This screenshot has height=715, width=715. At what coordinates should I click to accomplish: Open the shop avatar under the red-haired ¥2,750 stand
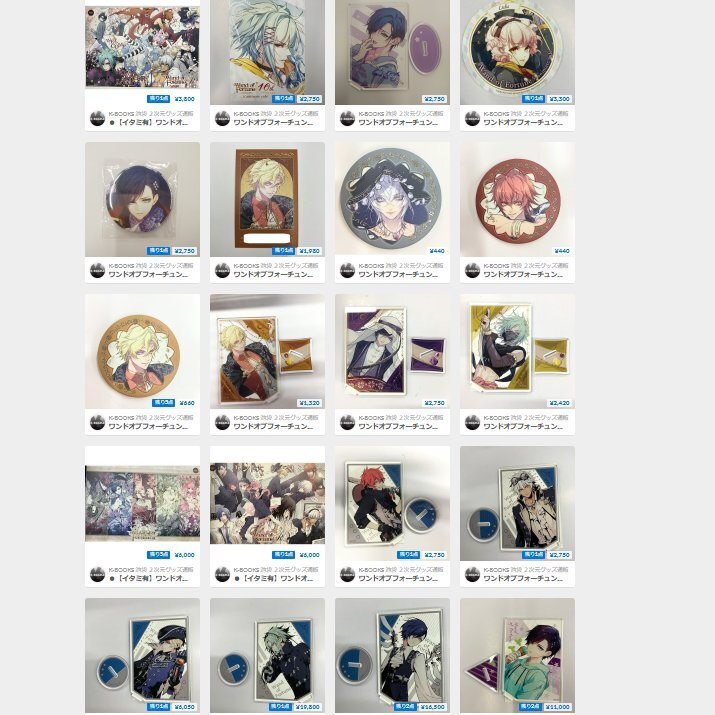pos(347,575)
